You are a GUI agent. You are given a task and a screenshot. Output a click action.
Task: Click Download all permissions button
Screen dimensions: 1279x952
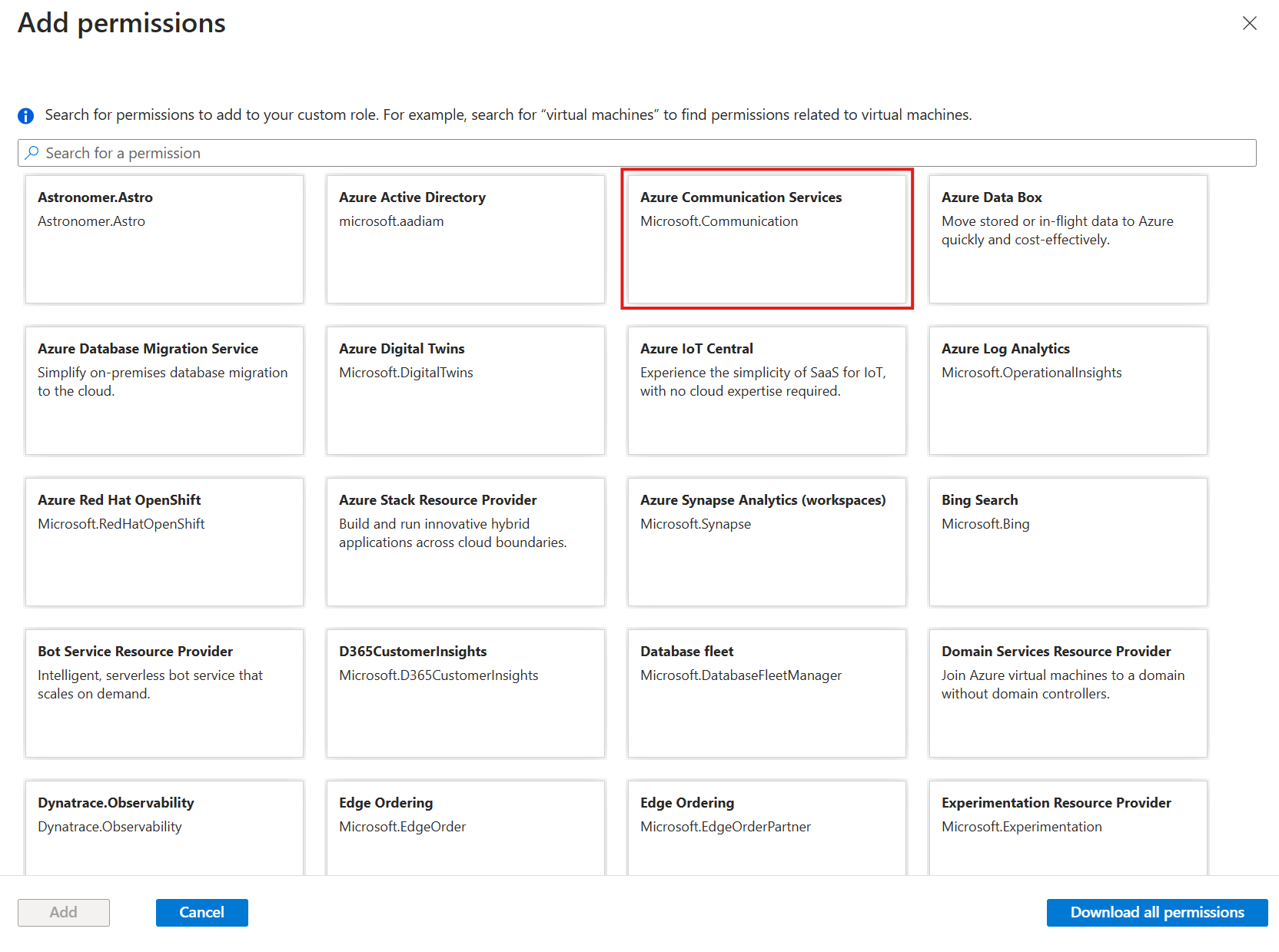(x=1157, y=913)
